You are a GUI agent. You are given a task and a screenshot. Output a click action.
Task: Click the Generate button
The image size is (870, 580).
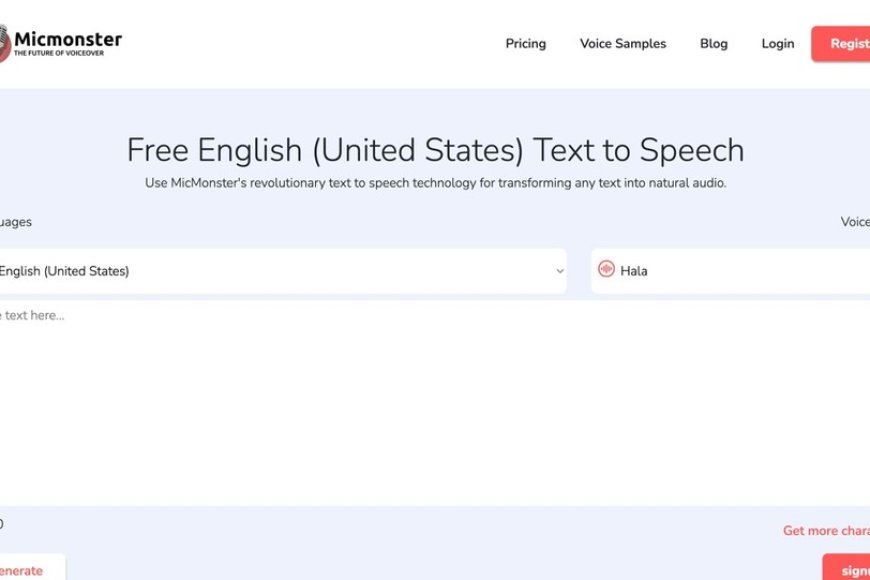(32, 567)
